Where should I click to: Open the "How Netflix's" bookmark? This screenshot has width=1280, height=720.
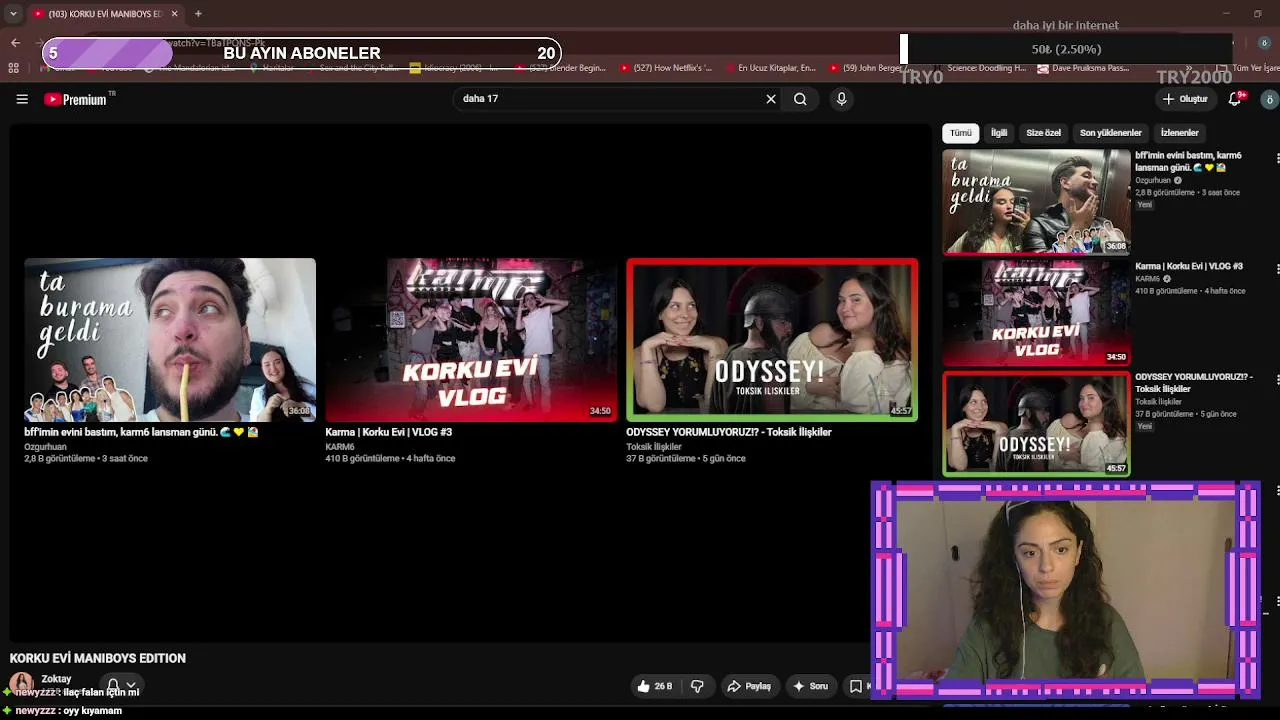click(x=666, y=68)
